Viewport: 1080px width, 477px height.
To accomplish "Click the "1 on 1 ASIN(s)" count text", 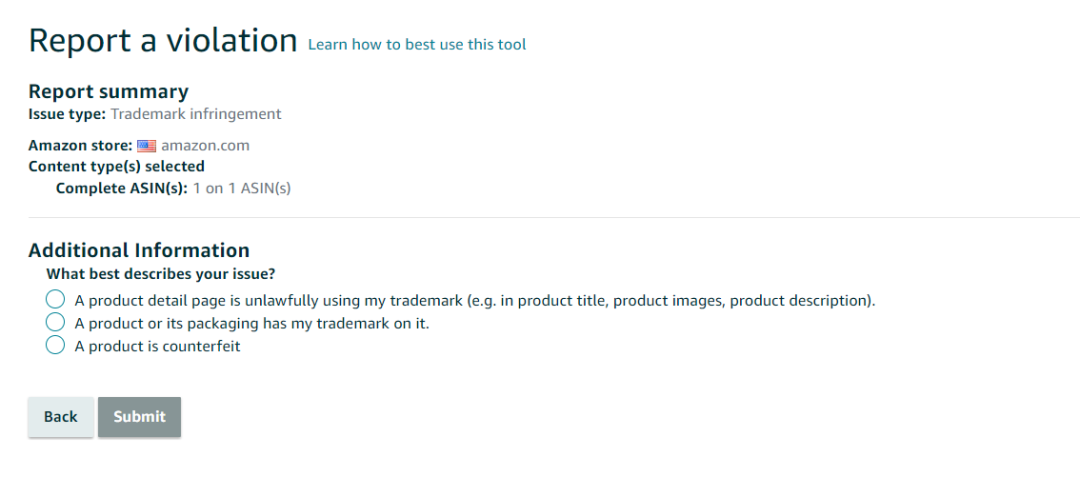I will (x=241, y=187).
